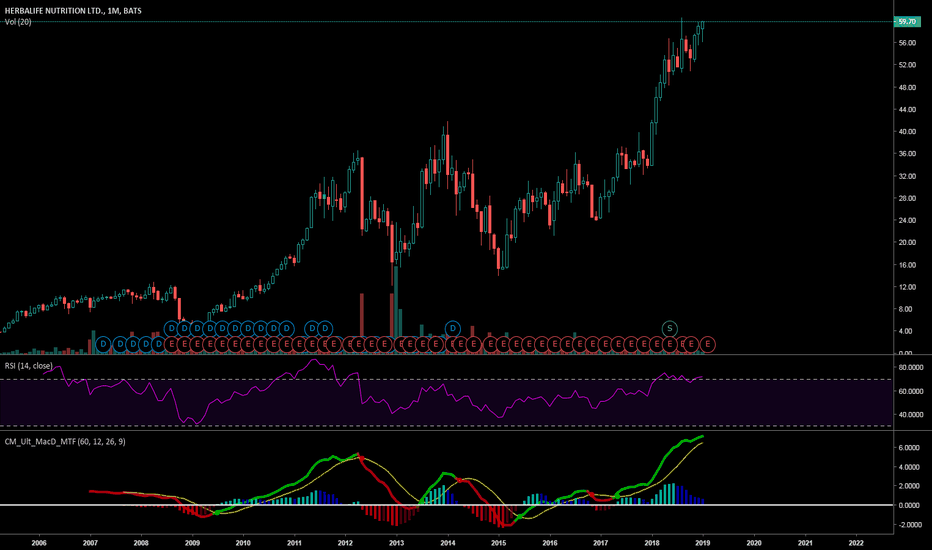
Task: Click the 48.00 price axis label
Action: (907, 87)
